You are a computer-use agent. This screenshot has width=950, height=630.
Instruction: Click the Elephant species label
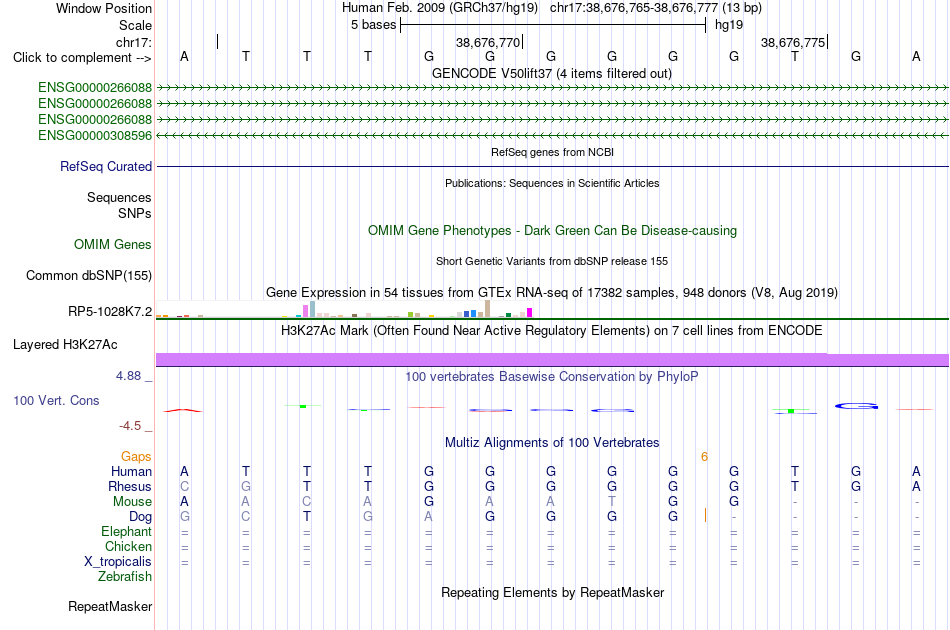click(126, 532)
